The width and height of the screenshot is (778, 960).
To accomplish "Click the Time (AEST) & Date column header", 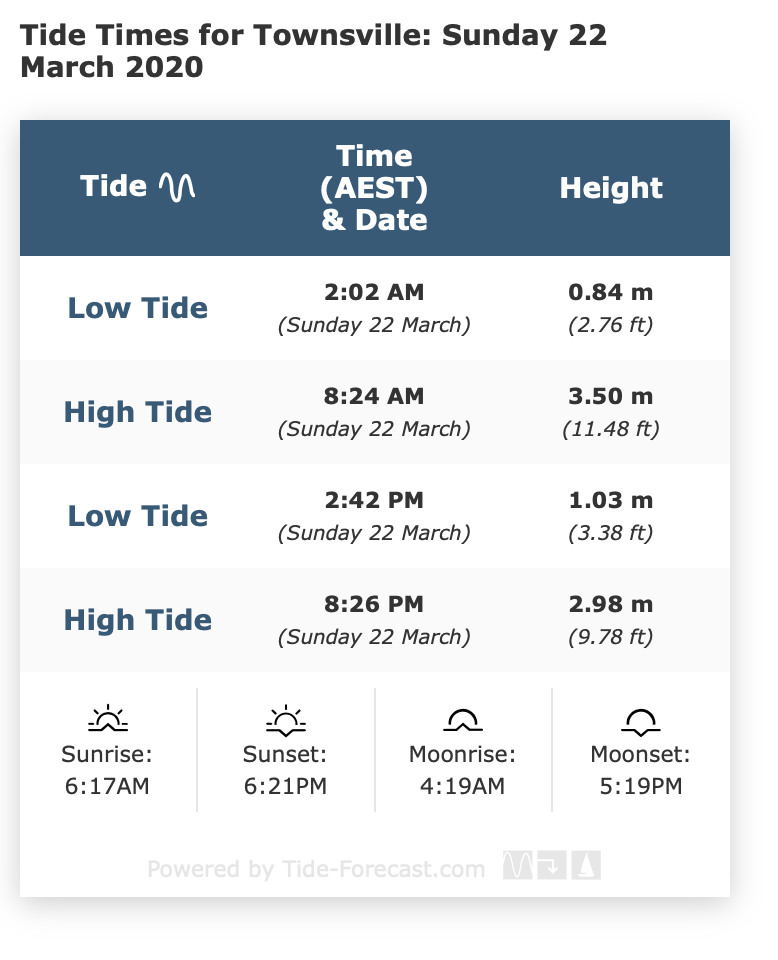I will 374,187.
